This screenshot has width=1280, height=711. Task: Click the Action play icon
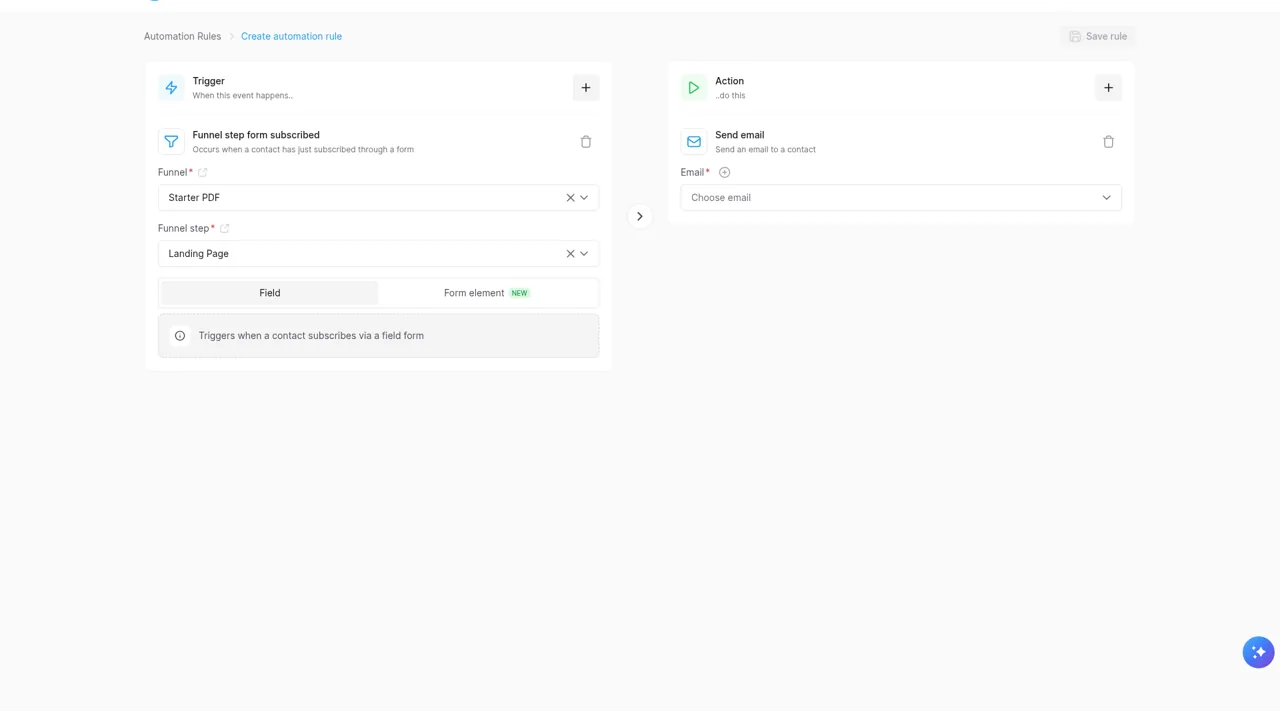point(694,88)
